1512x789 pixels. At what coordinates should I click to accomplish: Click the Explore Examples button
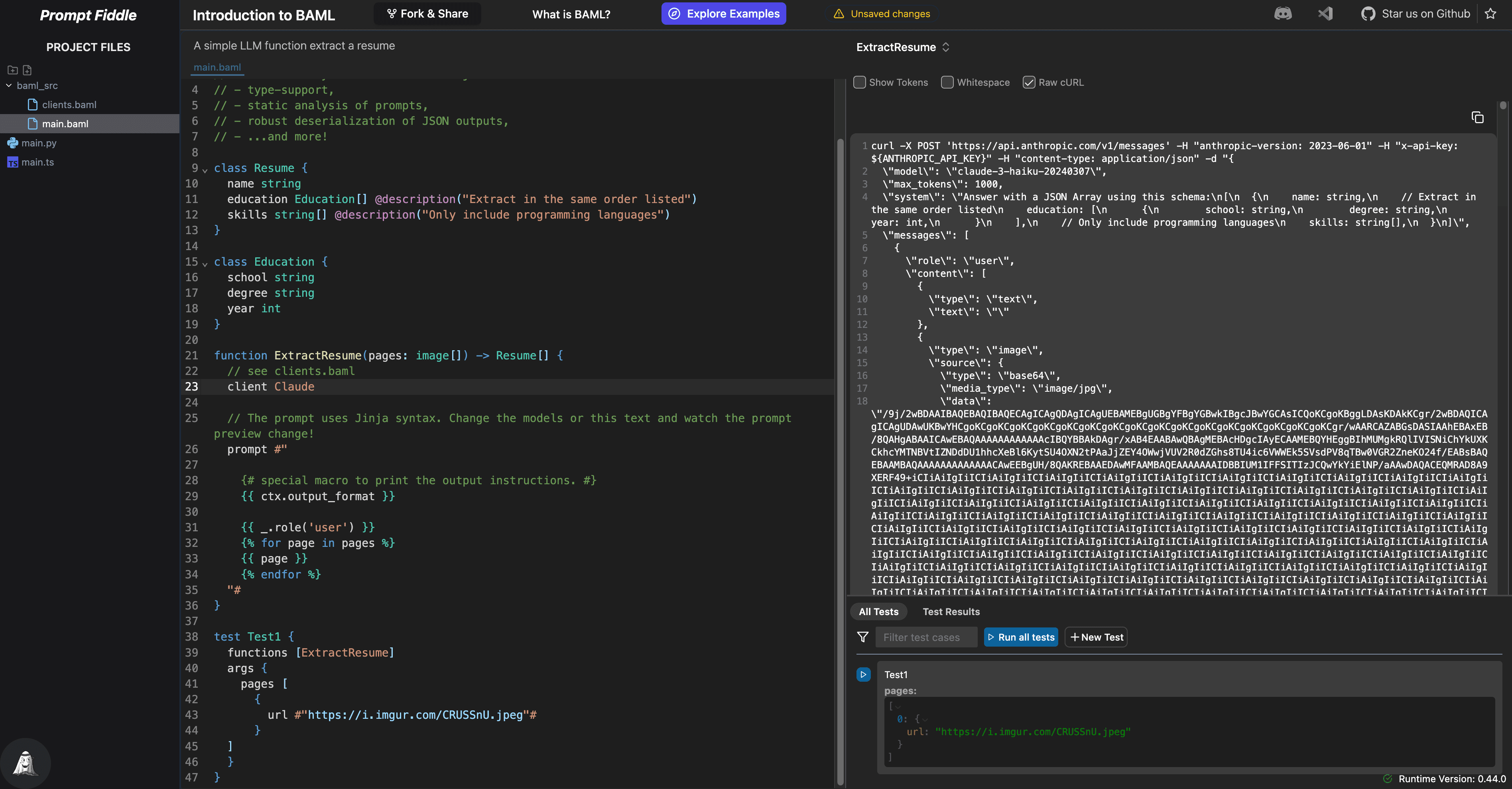(723, 14)
